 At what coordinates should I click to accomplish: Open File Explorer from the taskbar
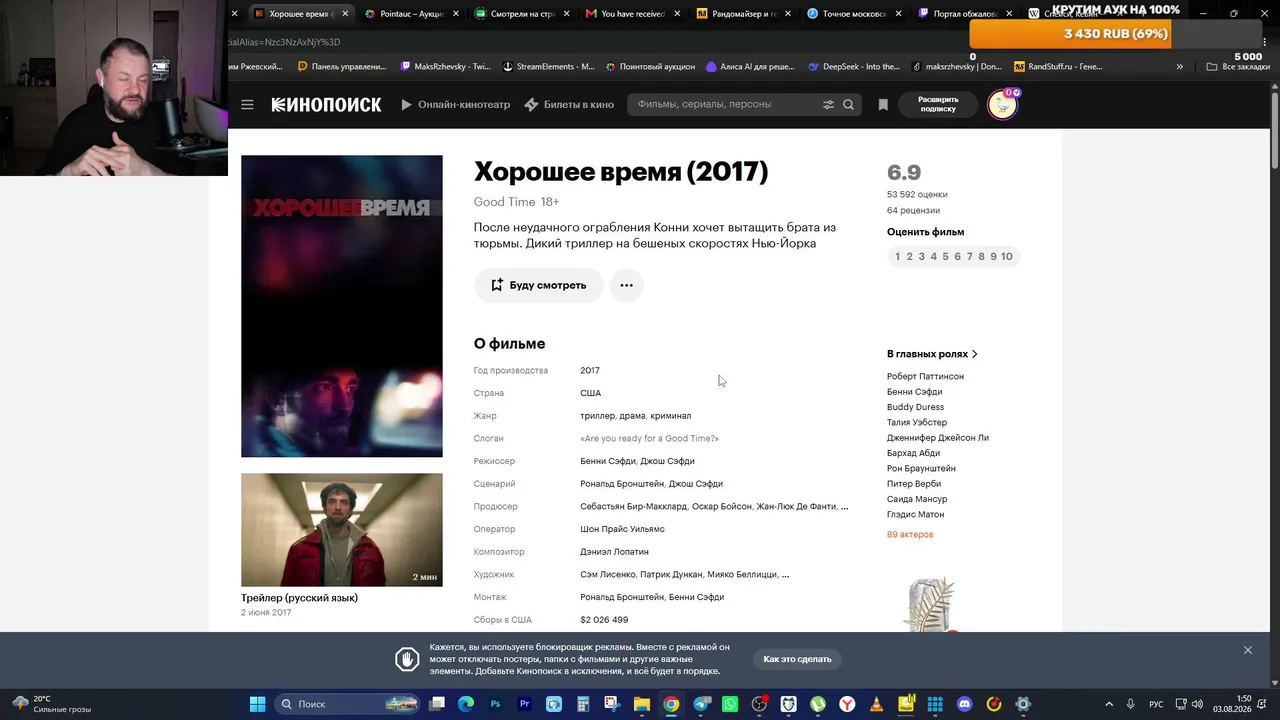642,704
